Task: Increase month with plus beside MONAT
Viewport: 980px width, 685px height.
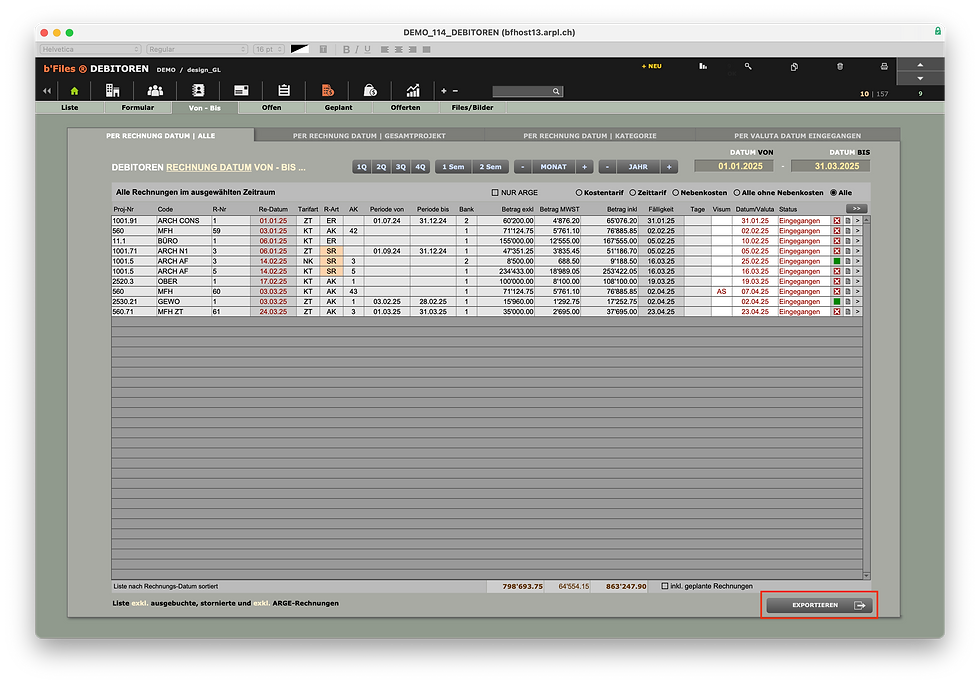Action: click(x=584, y=167)
